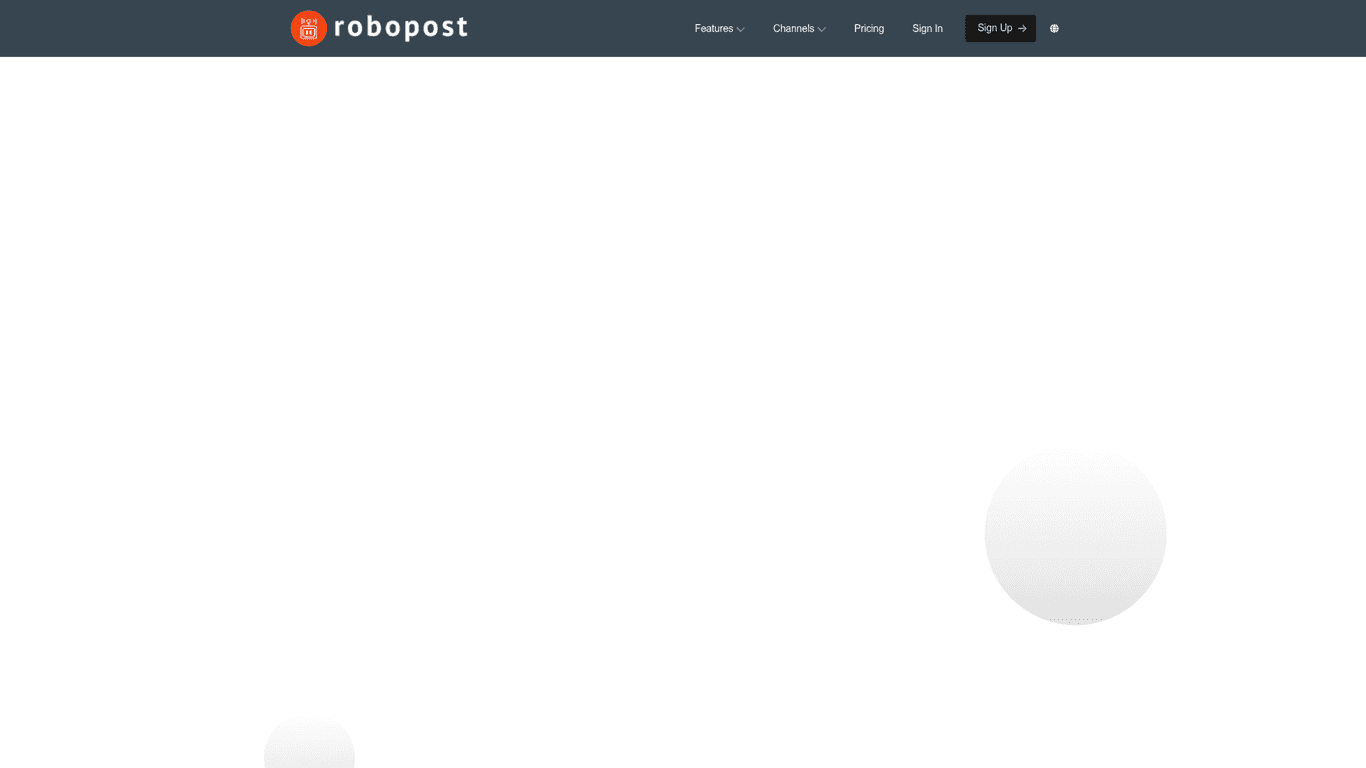
Task: Click the globe icon beside Sign Up
Action: pos(1054,28)
